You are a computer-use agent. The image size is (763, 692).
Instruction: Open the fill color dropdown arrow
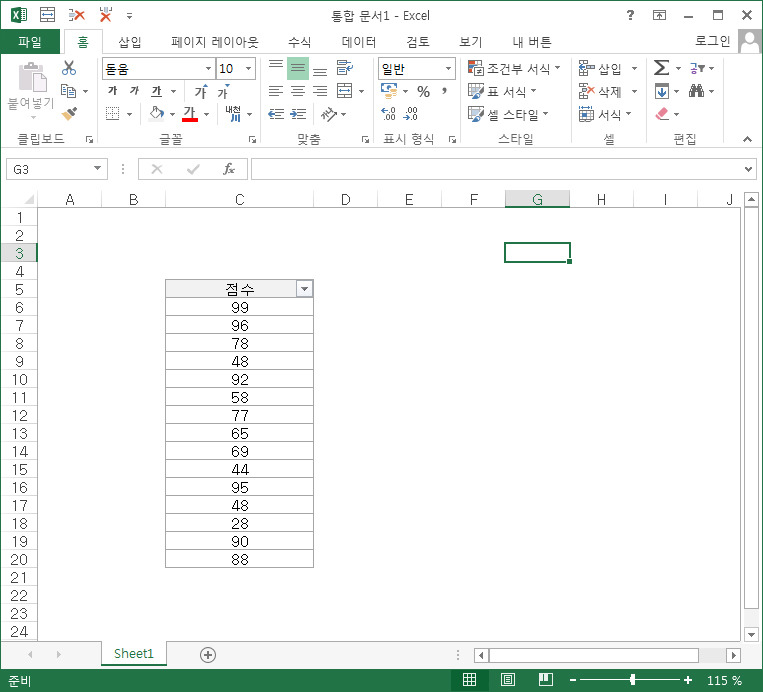tap(172, 114)
